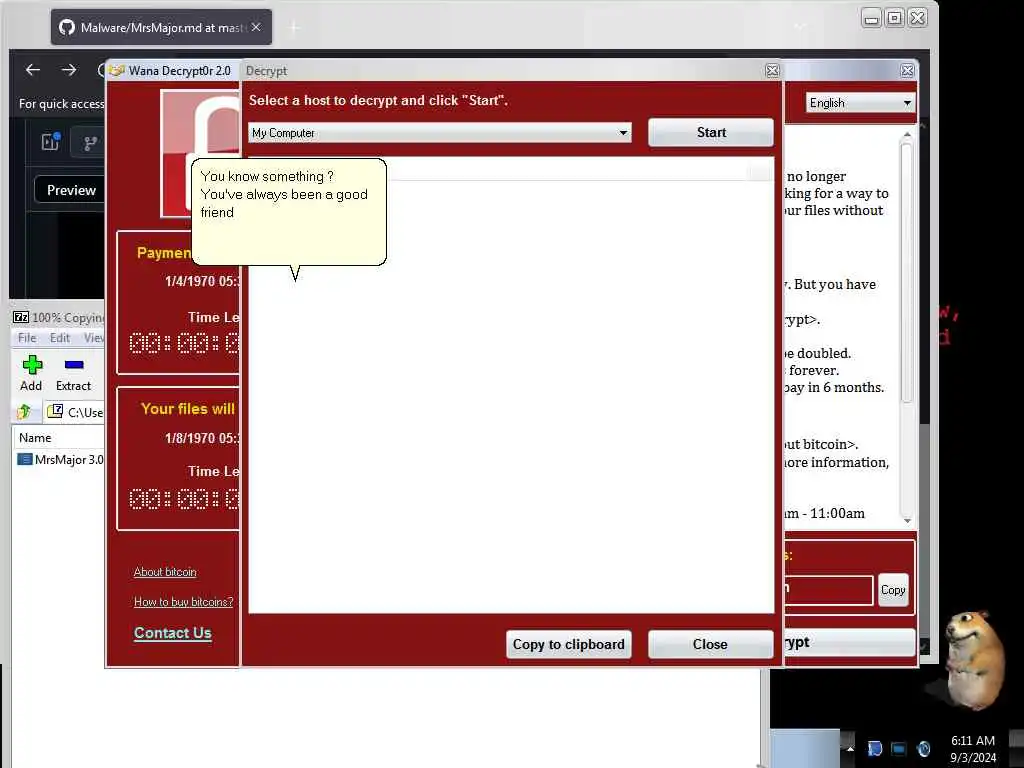
Task: Click scroll down arrow of ransom note
Action: (906, 520)
